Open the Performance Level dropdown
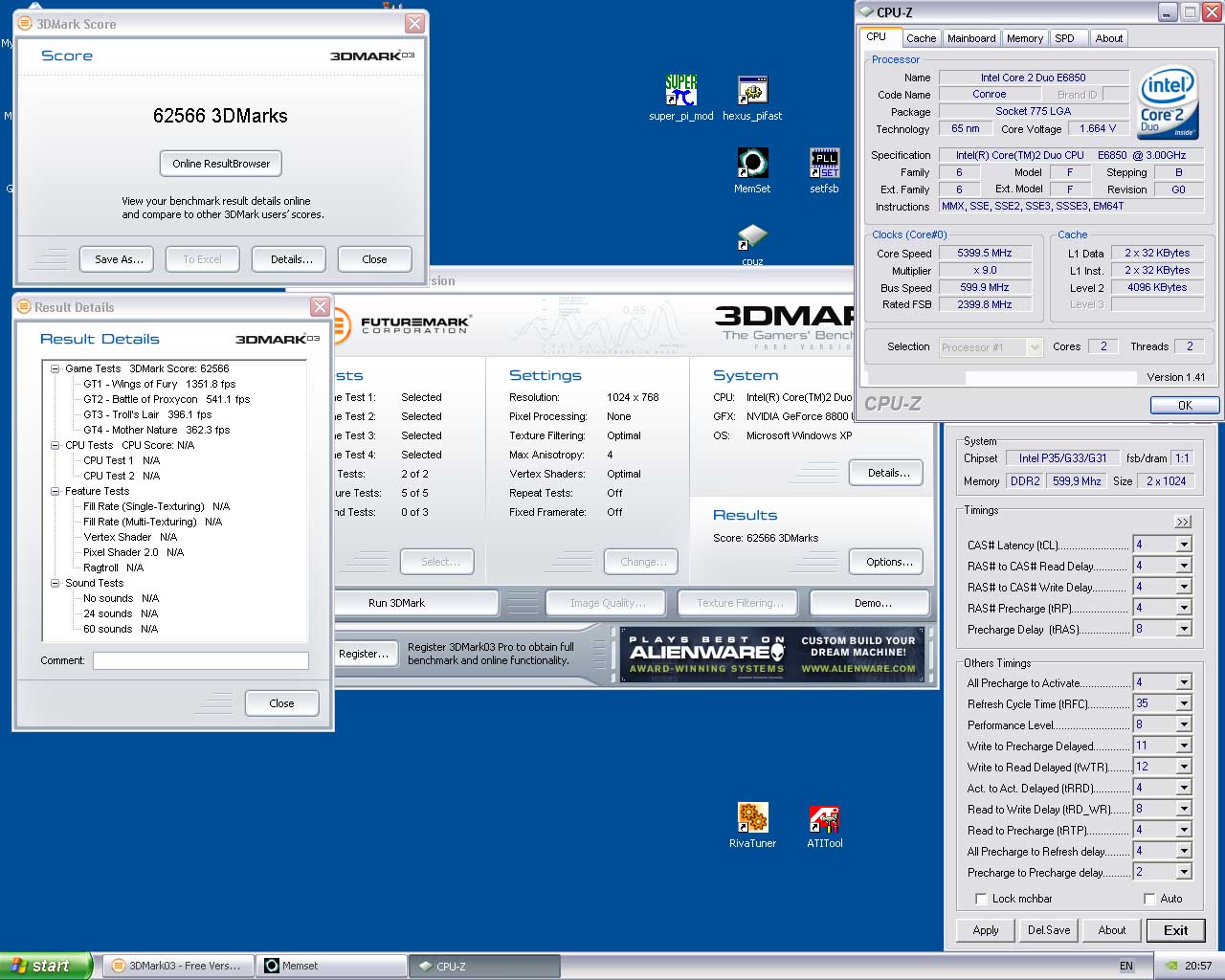Screen dimensions: 1225x980 coord(1184,724)
